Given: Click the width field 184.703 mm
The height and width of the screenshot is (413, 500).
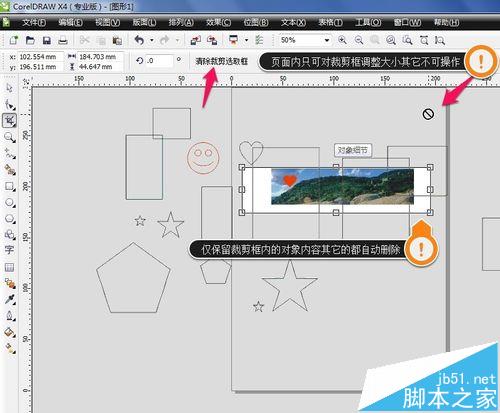Looking at the screenshot, I should point(100,57).
